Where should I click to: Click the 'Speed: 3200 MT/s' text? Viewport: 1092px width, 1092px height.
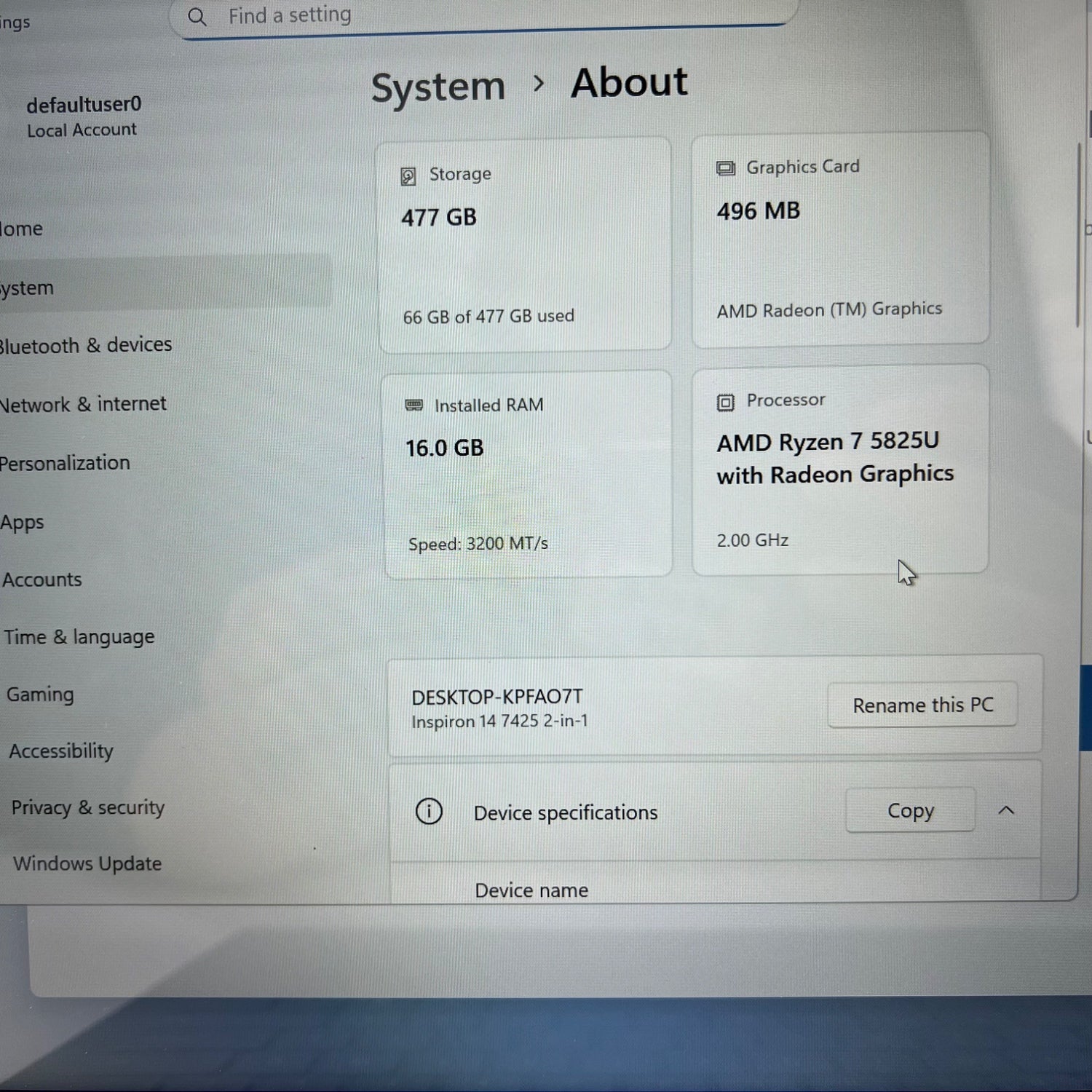(x=478, y=544)
